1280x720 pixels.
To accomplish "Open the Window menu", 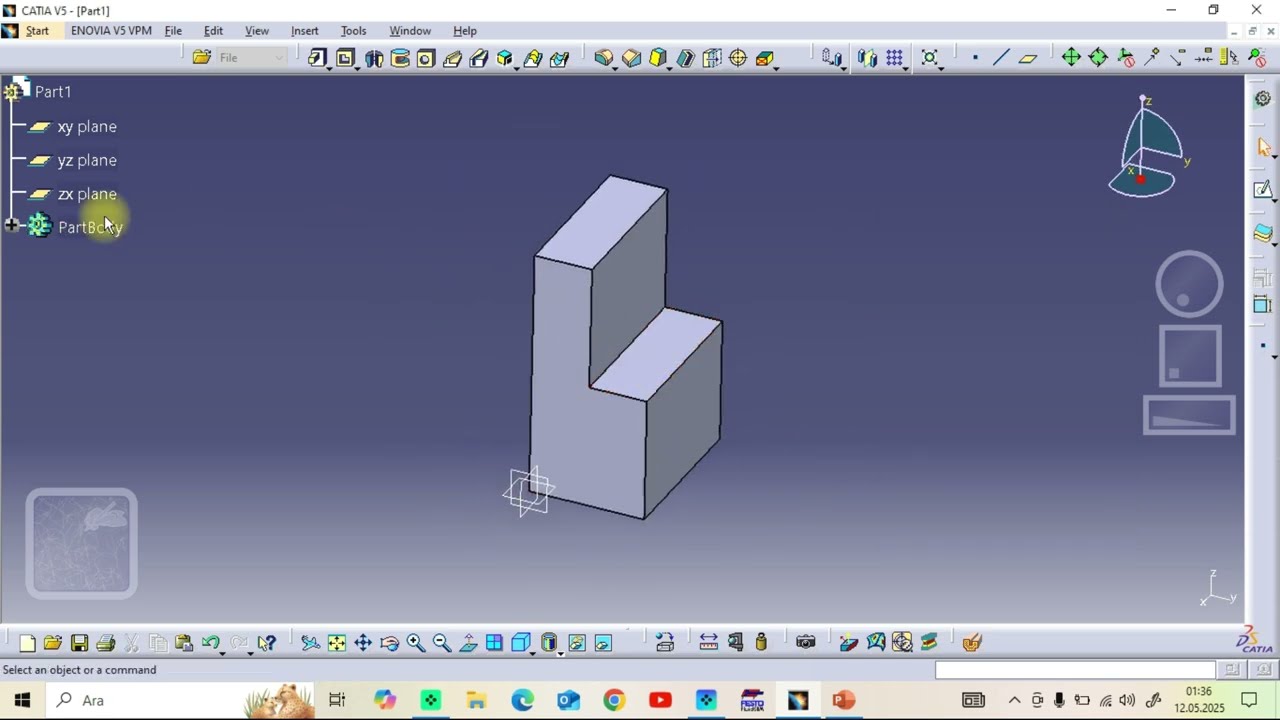I will point(410,31).
